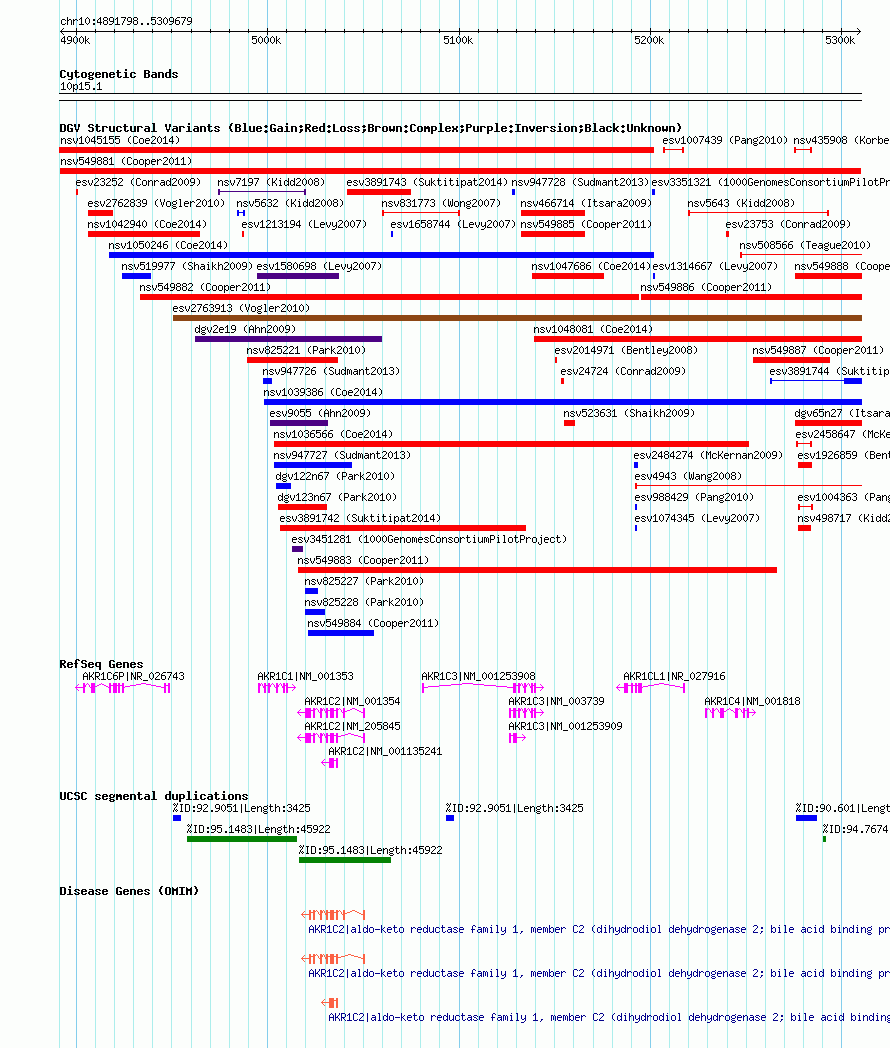Click the nsv1042940 (Coe2014) red bar
This screenshot has width=890, height=1048.
144,234
